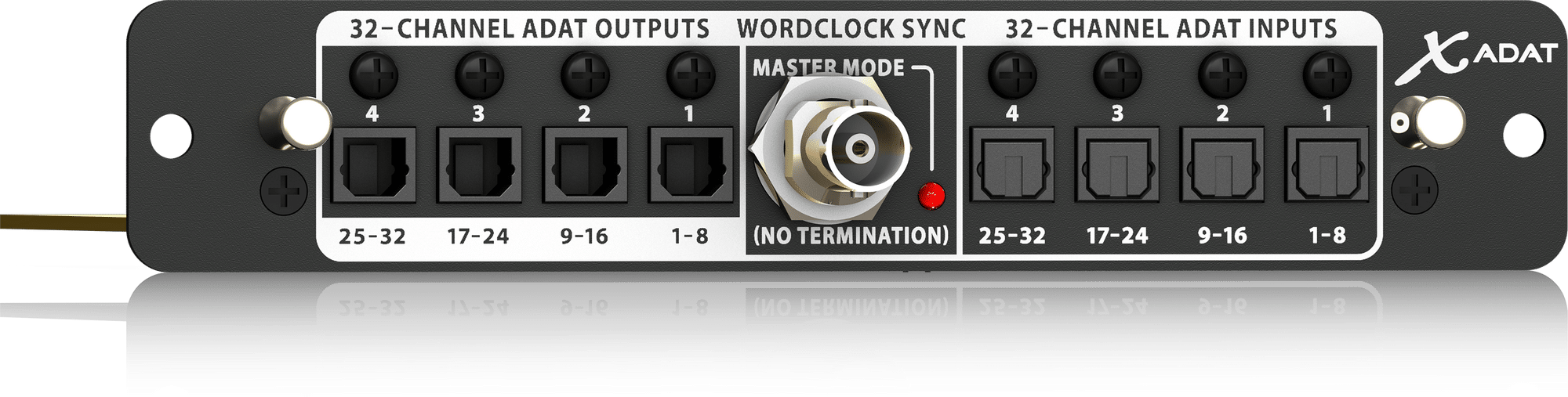This screenshot has height=397, width=1568.
Task: Click the screw above output port 4
Action: (373, 76)
